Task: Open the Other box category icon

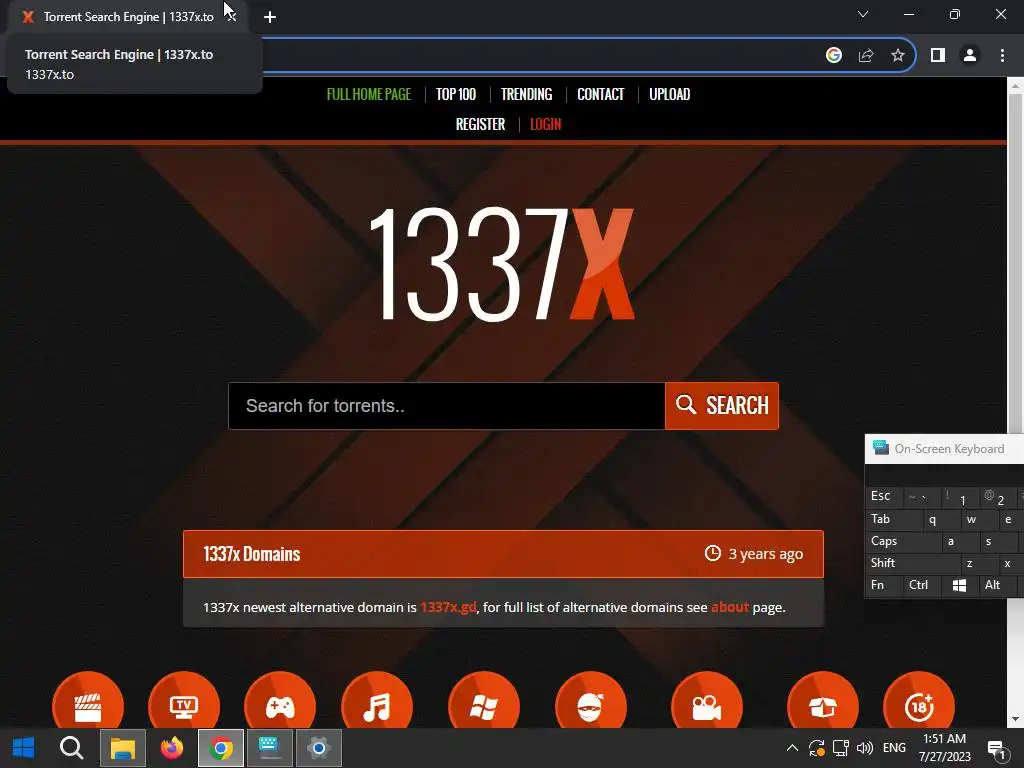Action: click(x=823, y=702)
